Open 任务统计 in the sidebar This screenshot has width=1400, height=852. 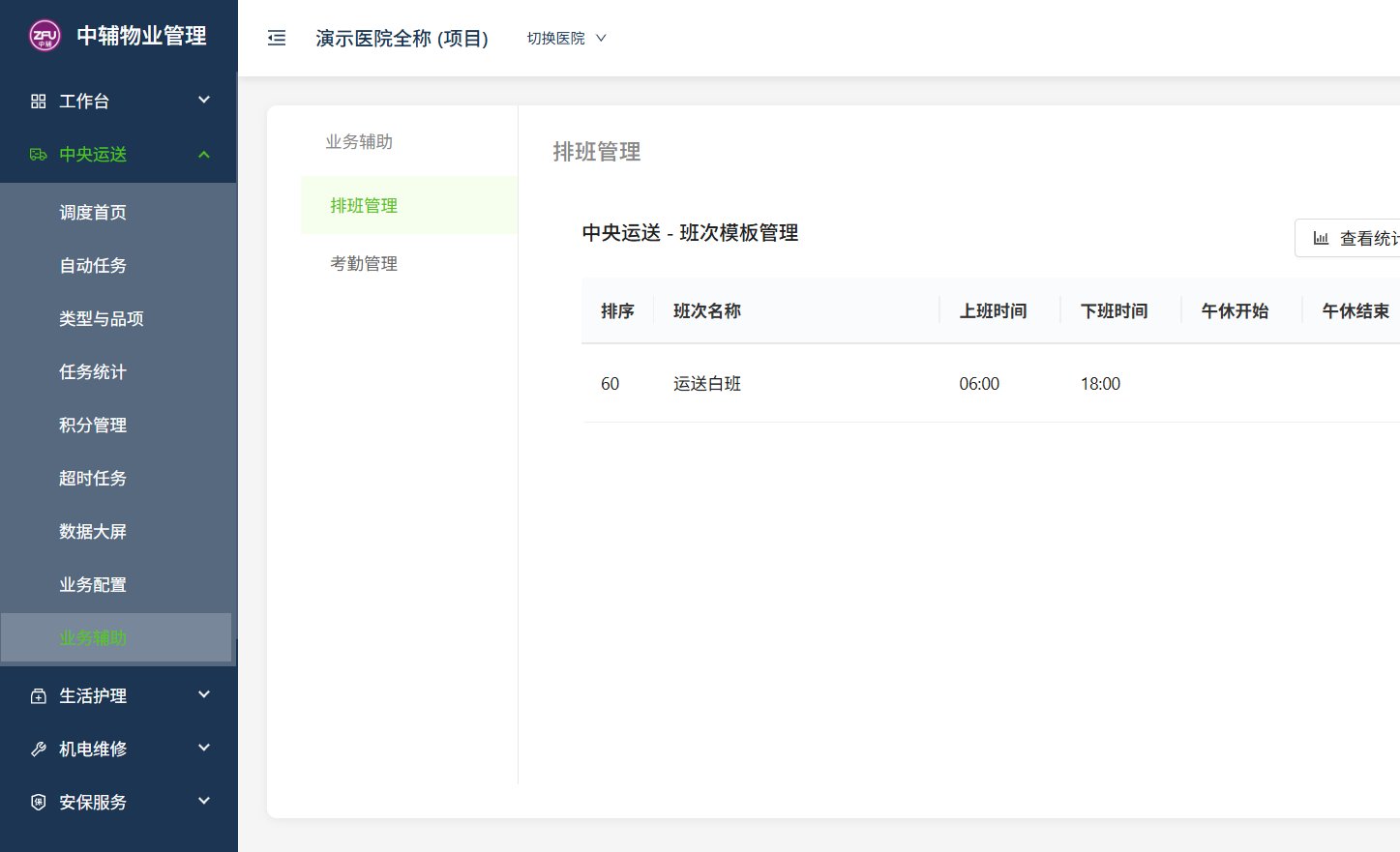click(93, 371)
